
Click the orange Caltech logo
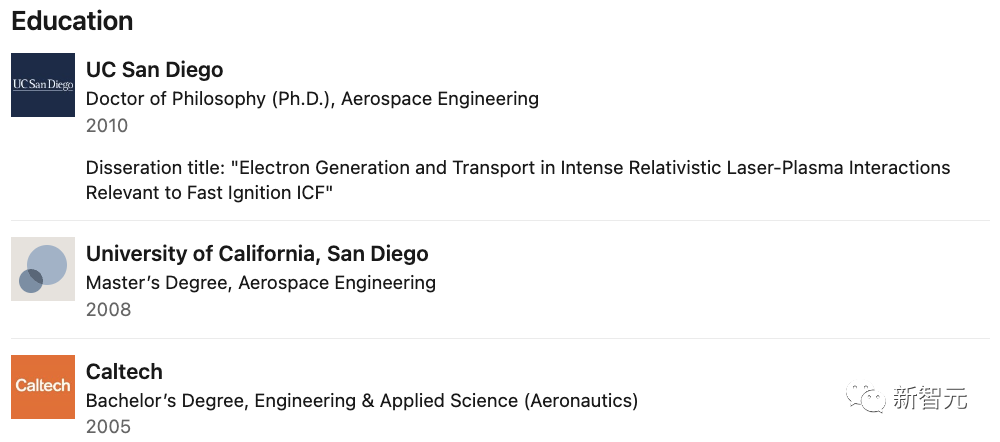click(x=43, y=387)
